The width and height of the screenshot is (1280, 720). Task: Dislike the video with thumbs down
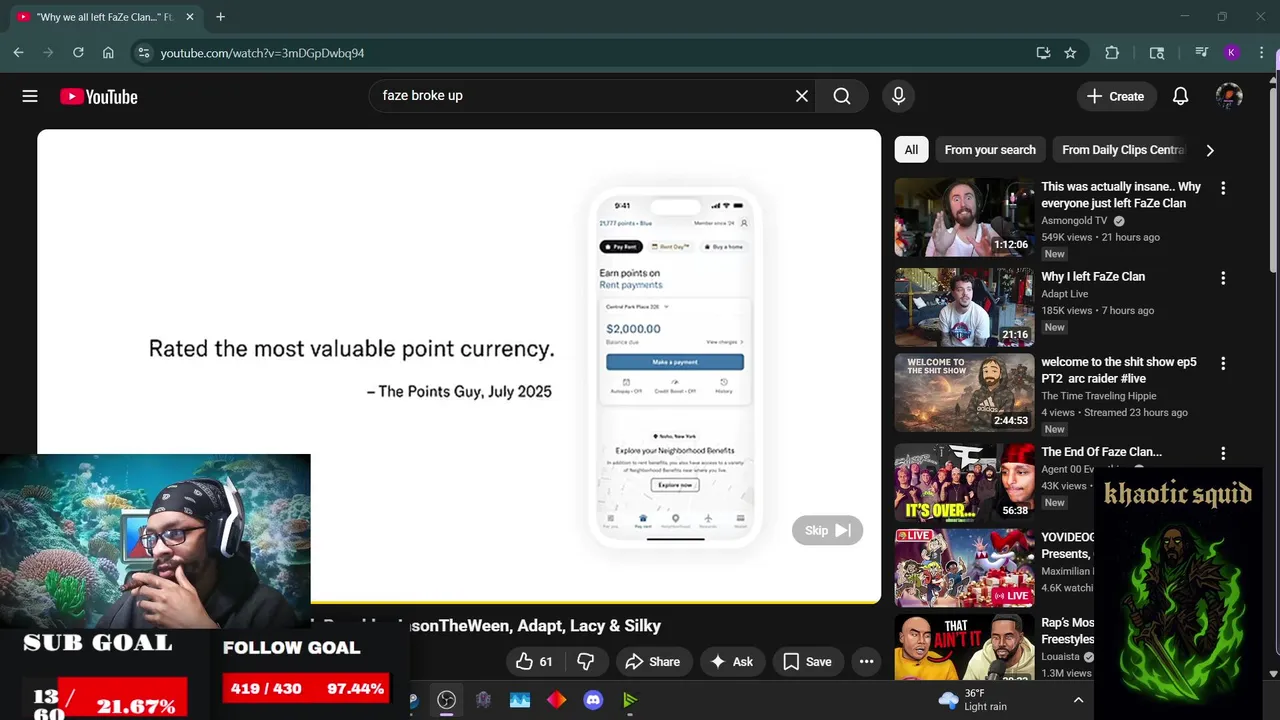click(x=586, y=661)
